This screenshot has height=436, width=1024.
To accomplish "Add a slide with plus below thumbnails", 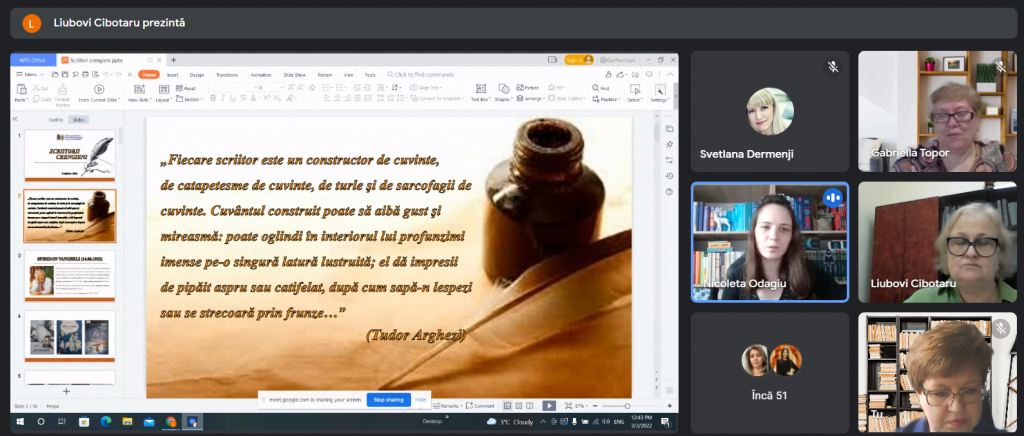I will click(x=66, y=391).
